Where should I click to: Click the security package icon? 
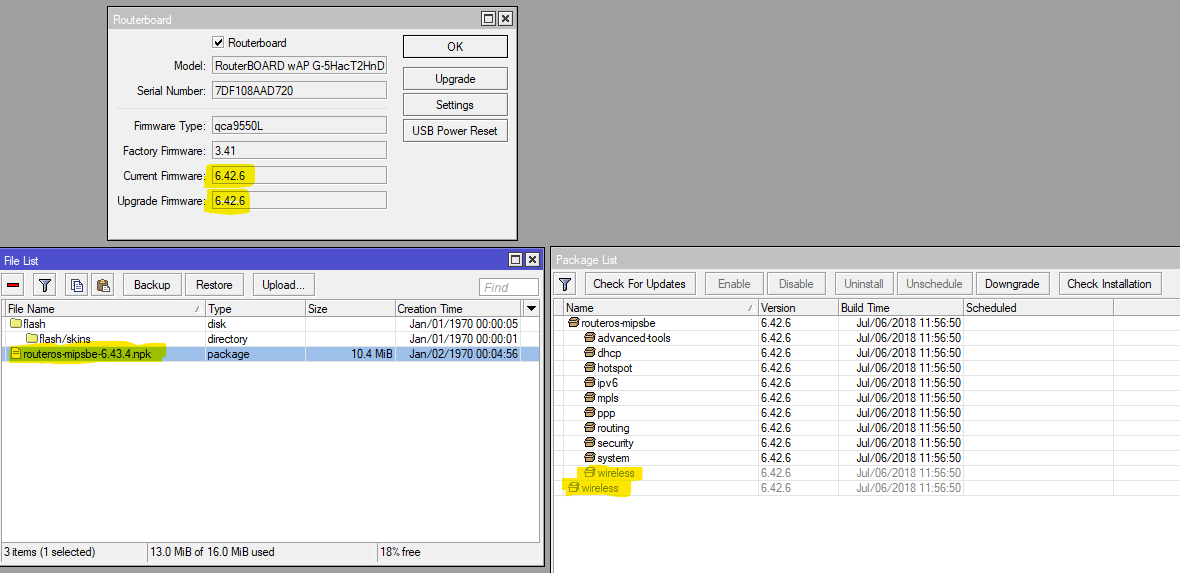point(590,443)
